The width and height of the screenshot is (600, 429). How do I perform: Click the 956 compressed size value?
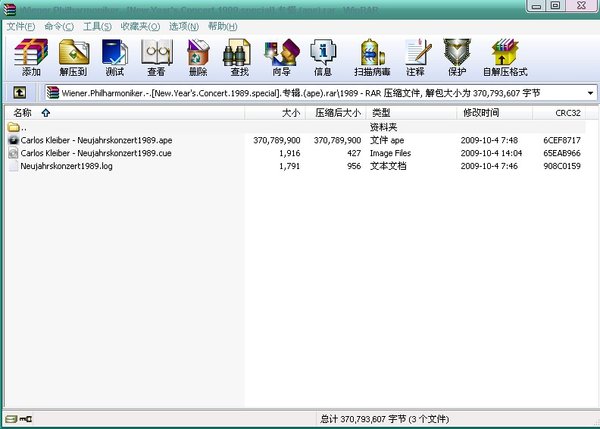[354, 166]
